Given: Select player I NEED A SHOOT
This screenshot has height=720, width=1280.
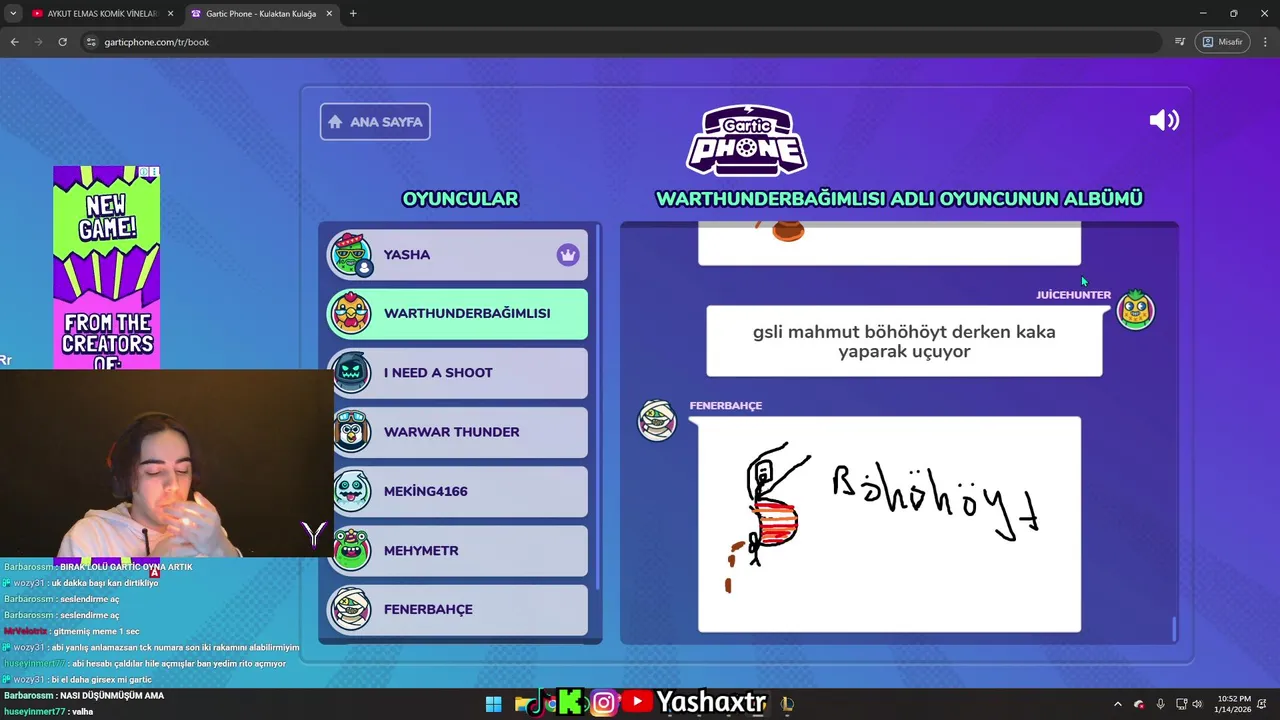Looking at the screenshot, I should (458, 373).
